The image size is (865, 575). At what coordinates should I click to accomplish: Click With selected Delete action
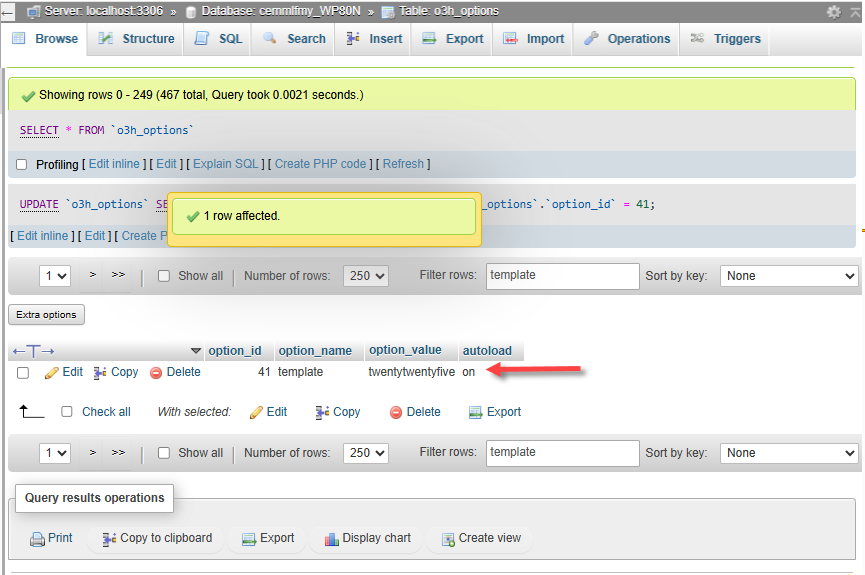[x=415, y=412]
